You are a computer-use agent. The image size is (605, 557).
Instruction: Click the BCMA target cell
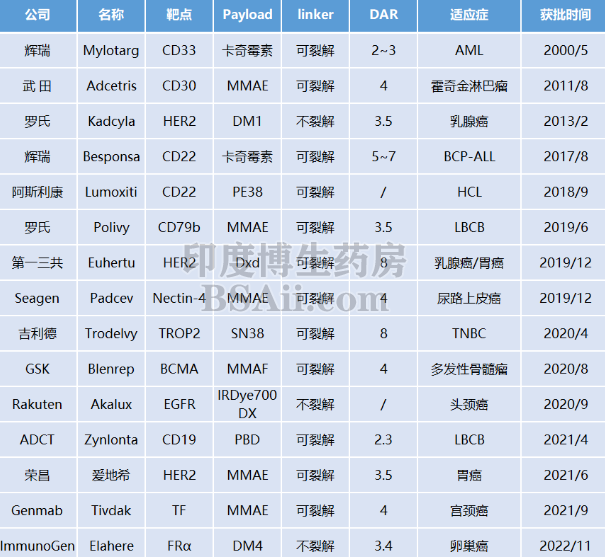(179, 369)
